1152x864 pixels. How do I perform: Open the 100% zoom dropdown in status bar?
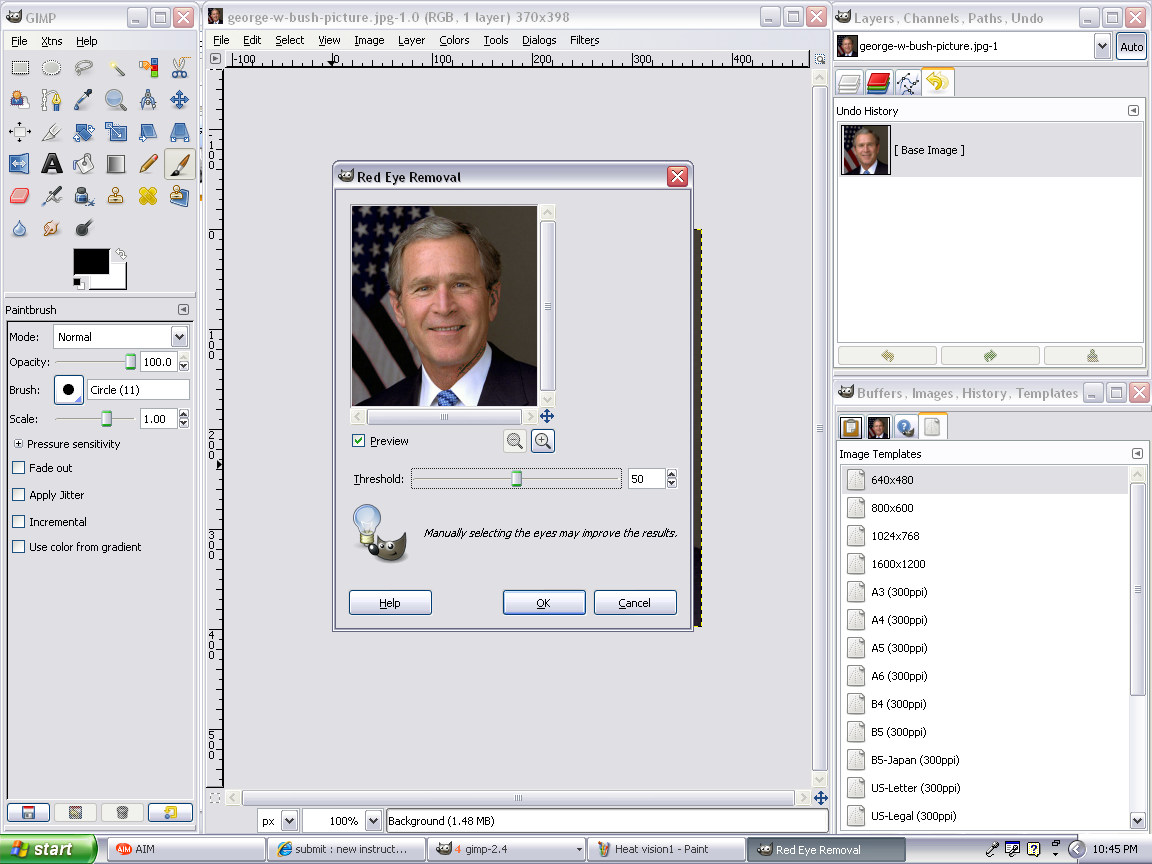(374, 821)
